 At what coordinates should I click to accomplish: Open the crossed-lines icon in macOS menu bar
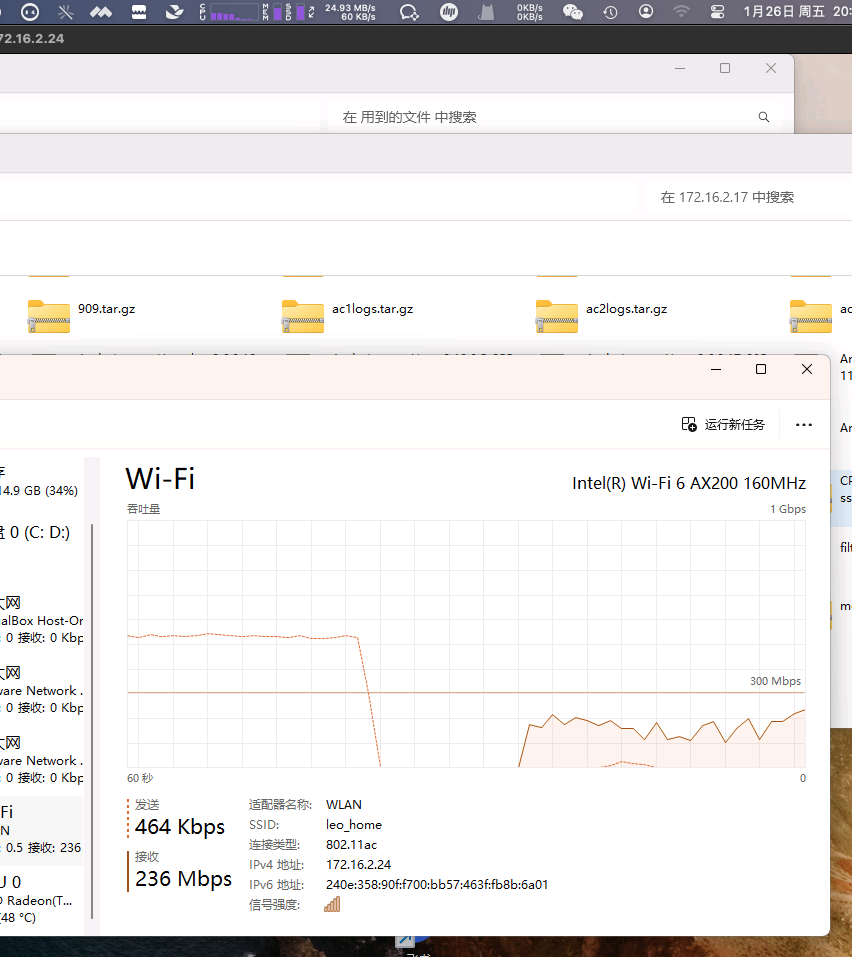point(66,12)
